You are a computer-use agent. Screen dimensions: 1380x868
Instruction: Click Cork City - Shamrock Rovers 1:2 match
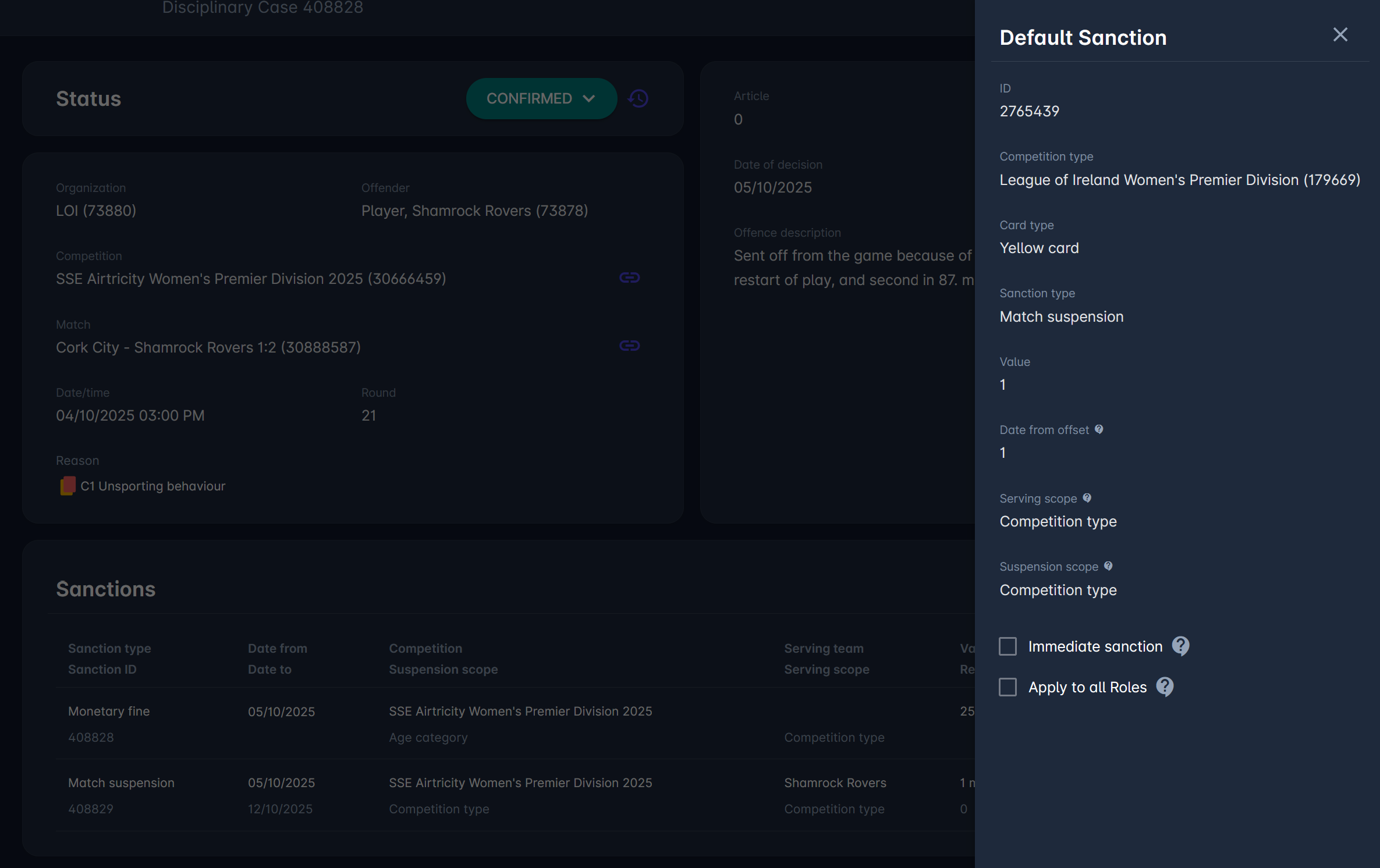pos(208,347)
